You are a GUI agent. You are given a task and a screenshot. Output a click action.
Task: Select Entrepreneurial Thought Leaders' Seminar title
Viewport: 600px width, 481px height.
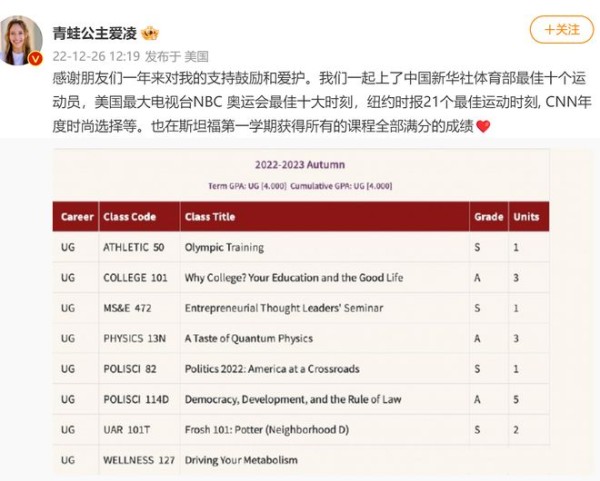click(284, 308)
